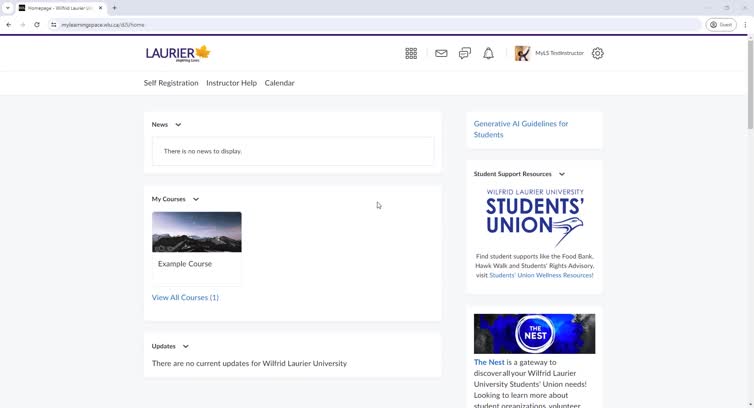
Task: Click the Laurier logo
Action: point(178,53)
